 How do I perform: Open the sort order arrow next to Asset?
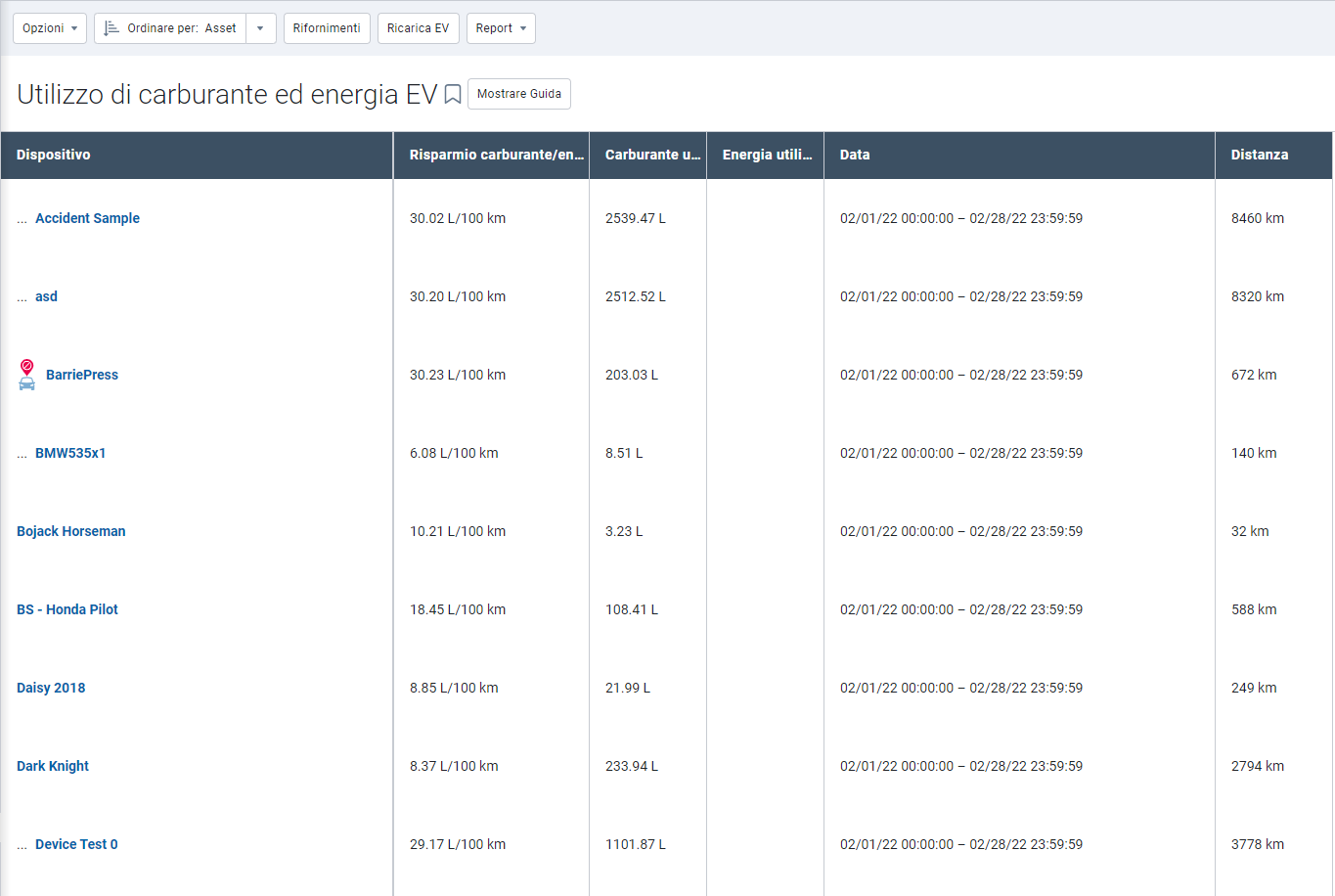click(260, 27)
